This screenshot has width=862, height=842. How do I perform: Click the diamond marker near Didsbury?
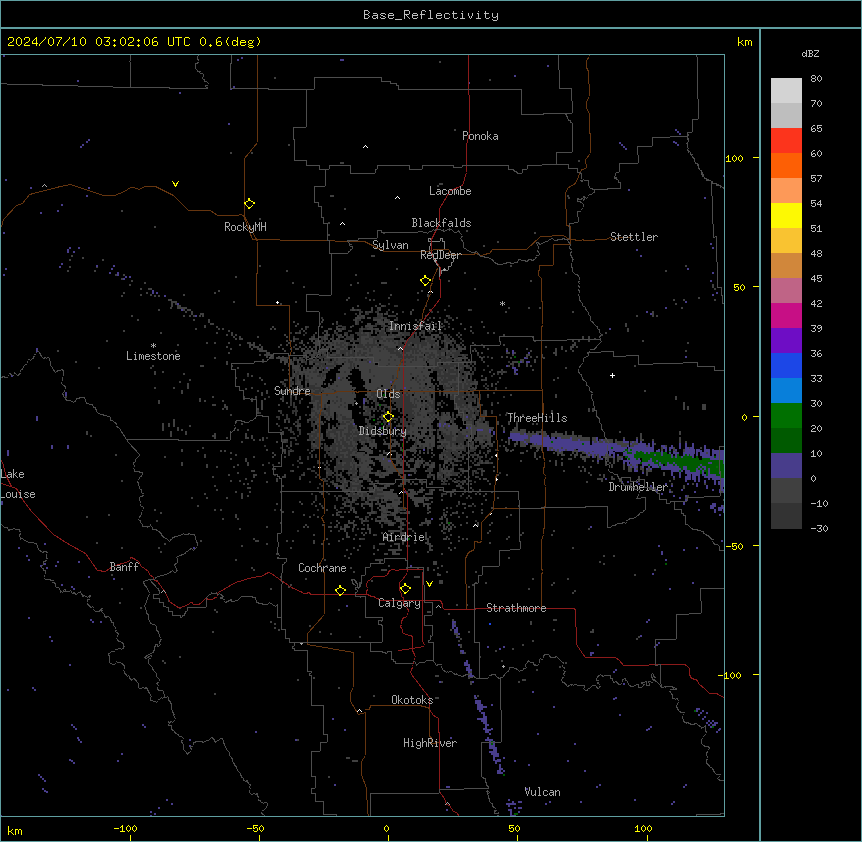pyautogui.click(x=388, y=417)
